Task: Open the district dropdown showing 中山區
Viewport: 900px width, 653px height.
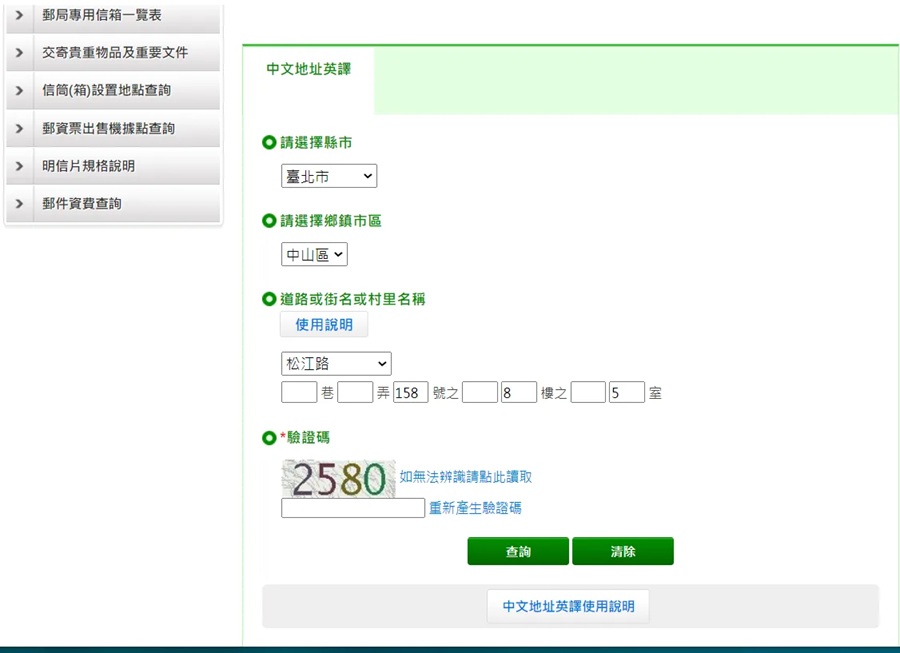Action: tap(314, 255)
